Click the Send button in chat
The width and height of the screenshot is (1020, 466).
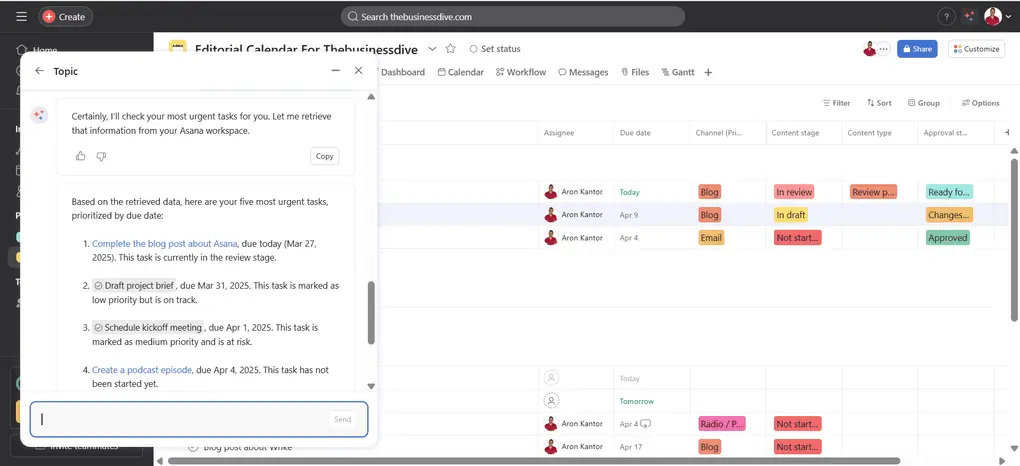pyautogui.click(x=342, y=419)
